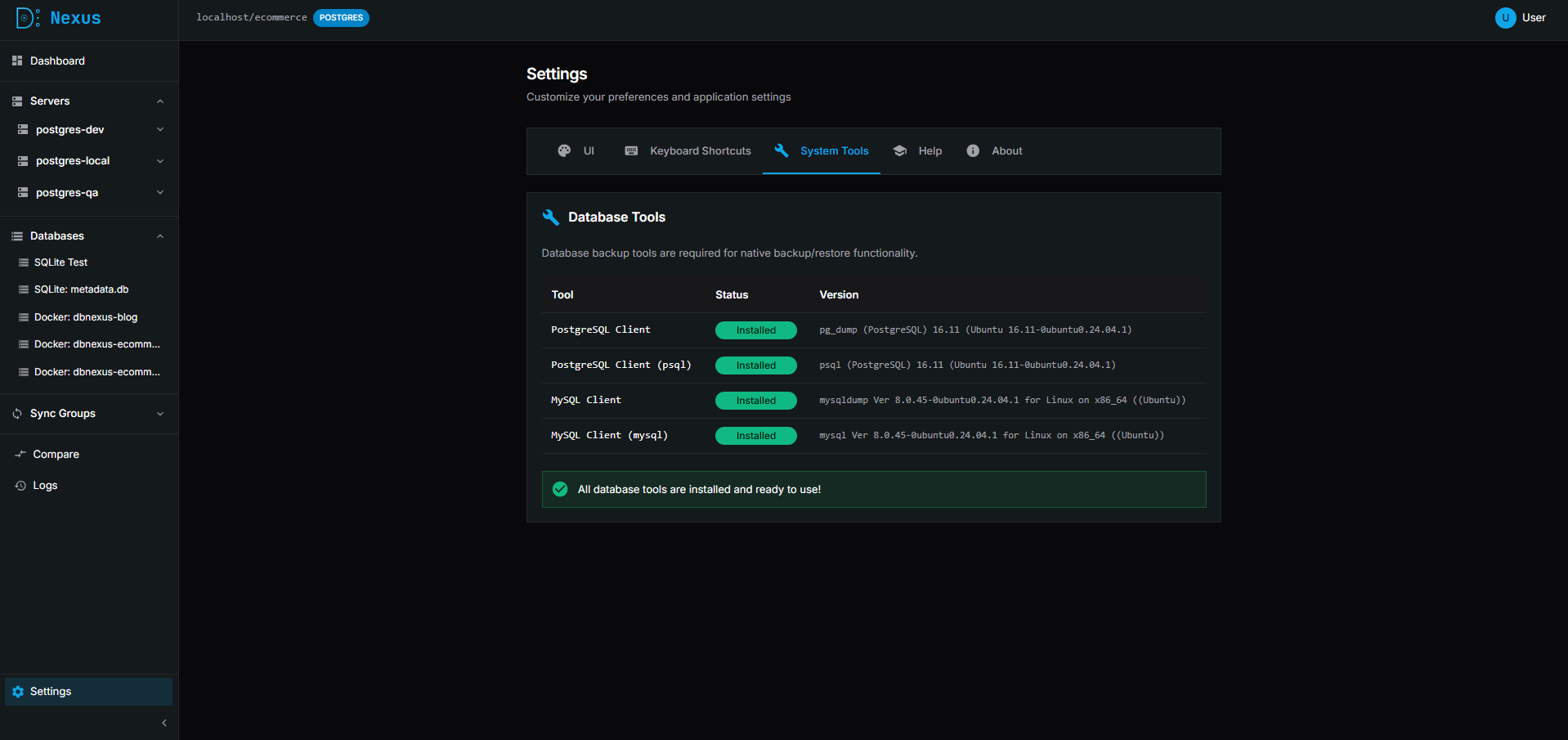This screenshot has width=1568, height=740.
Task: Open the Help tab
Action: pos(917,151)
